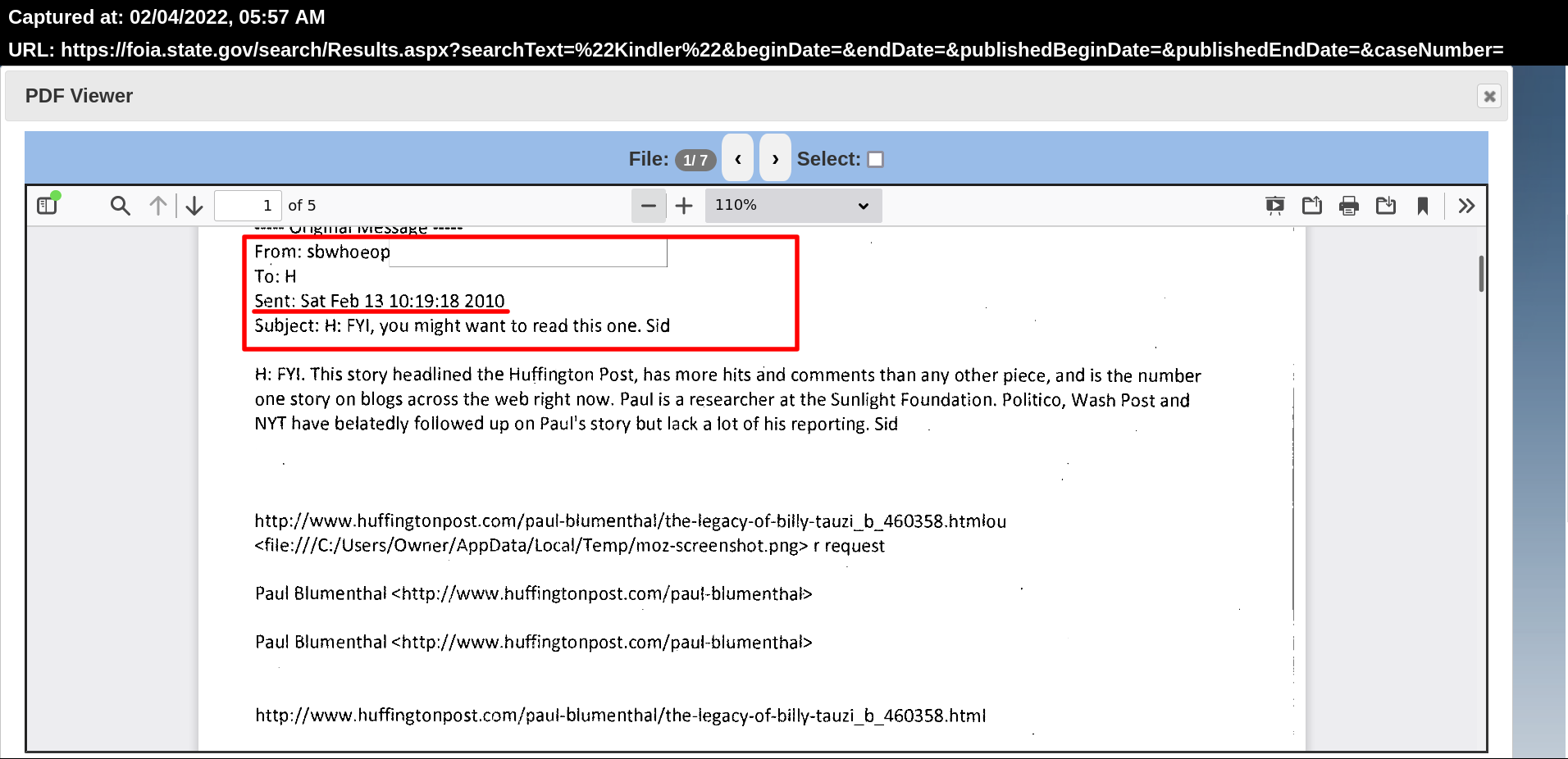Screen dimensions: 1568x759
Task: Switch to presentation mode
Action: [1274, 205]
